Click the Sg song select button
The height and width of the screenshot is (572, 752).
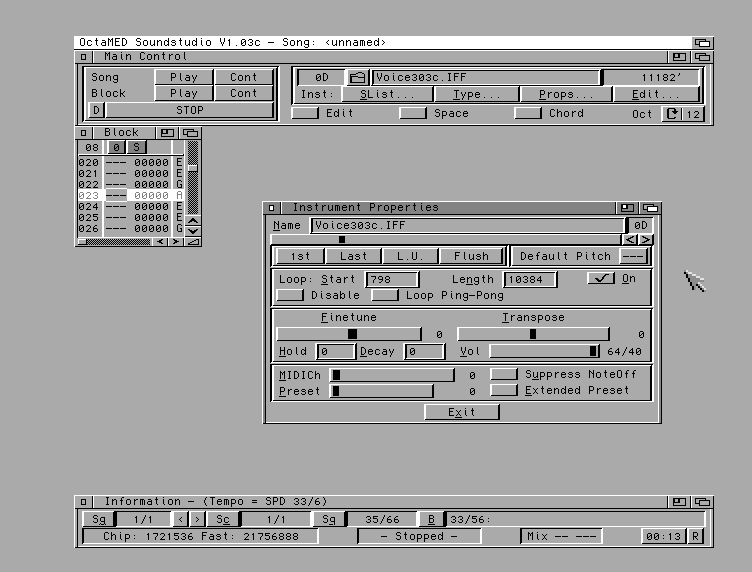pos(99,519)
